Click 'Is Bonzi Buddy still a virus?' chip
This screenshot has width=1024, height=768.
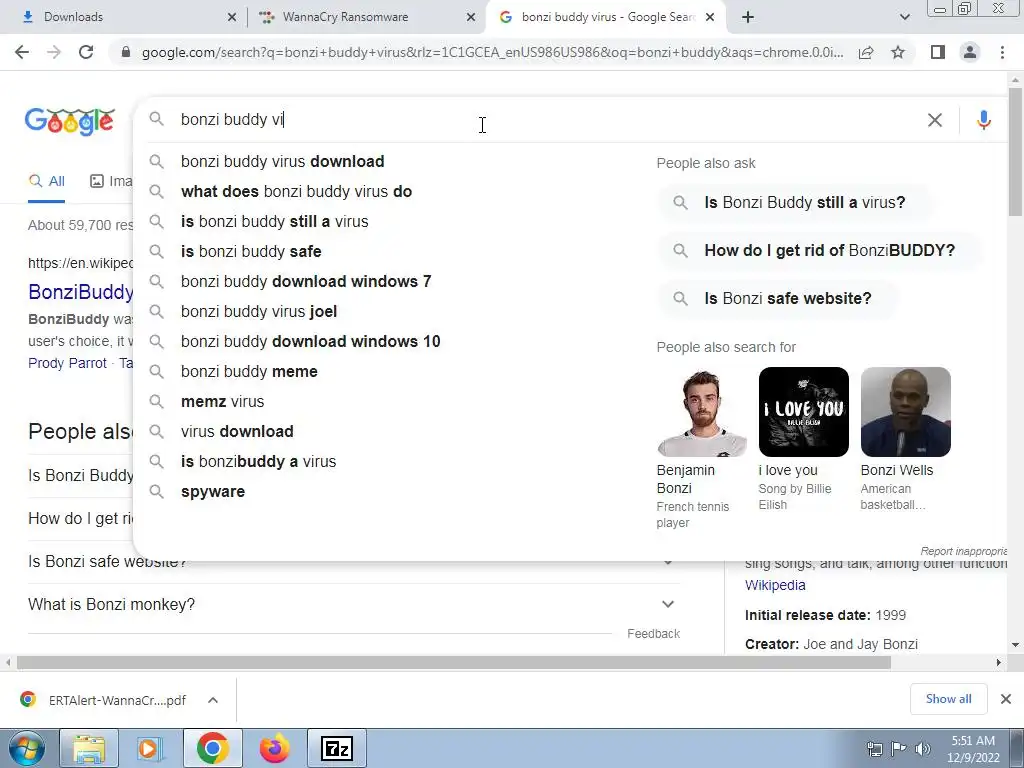click(x=795, y=202)
